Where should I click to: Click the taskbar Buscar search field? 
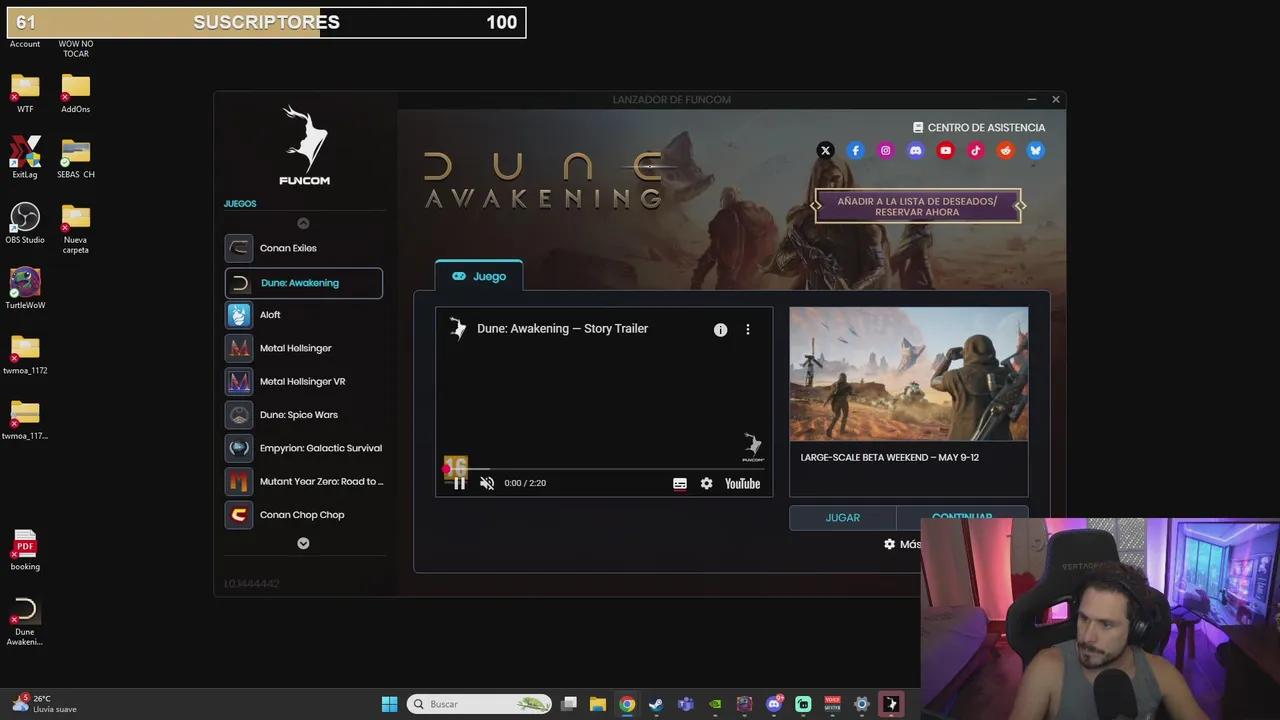[x=480, y=704]
